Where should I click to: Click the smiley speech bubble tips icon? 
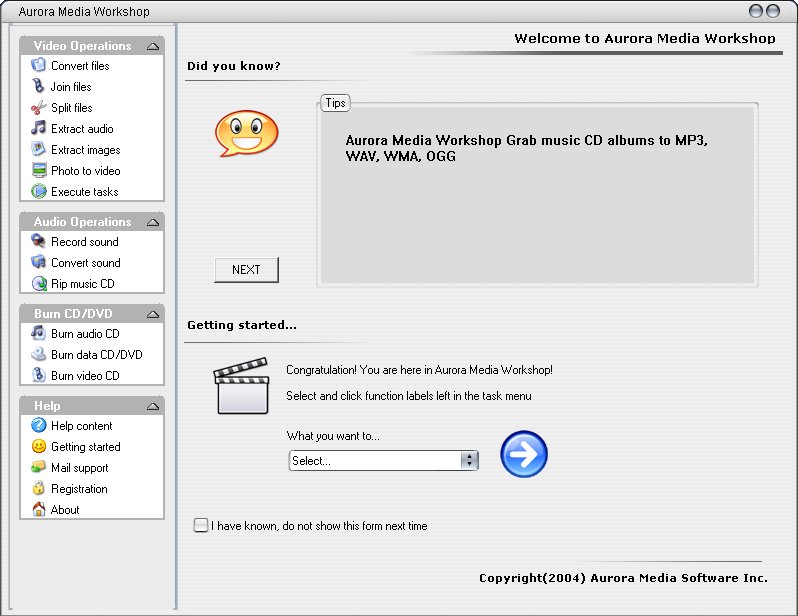coord(247,133)
